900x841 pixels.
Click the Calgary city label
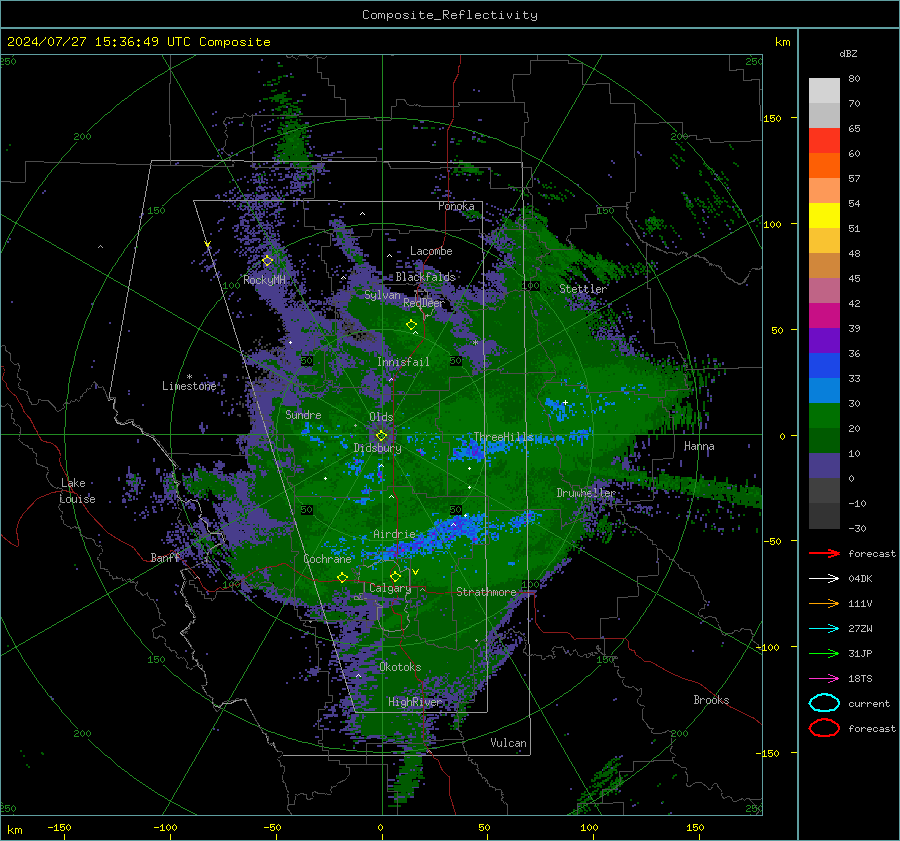(390, 588)
